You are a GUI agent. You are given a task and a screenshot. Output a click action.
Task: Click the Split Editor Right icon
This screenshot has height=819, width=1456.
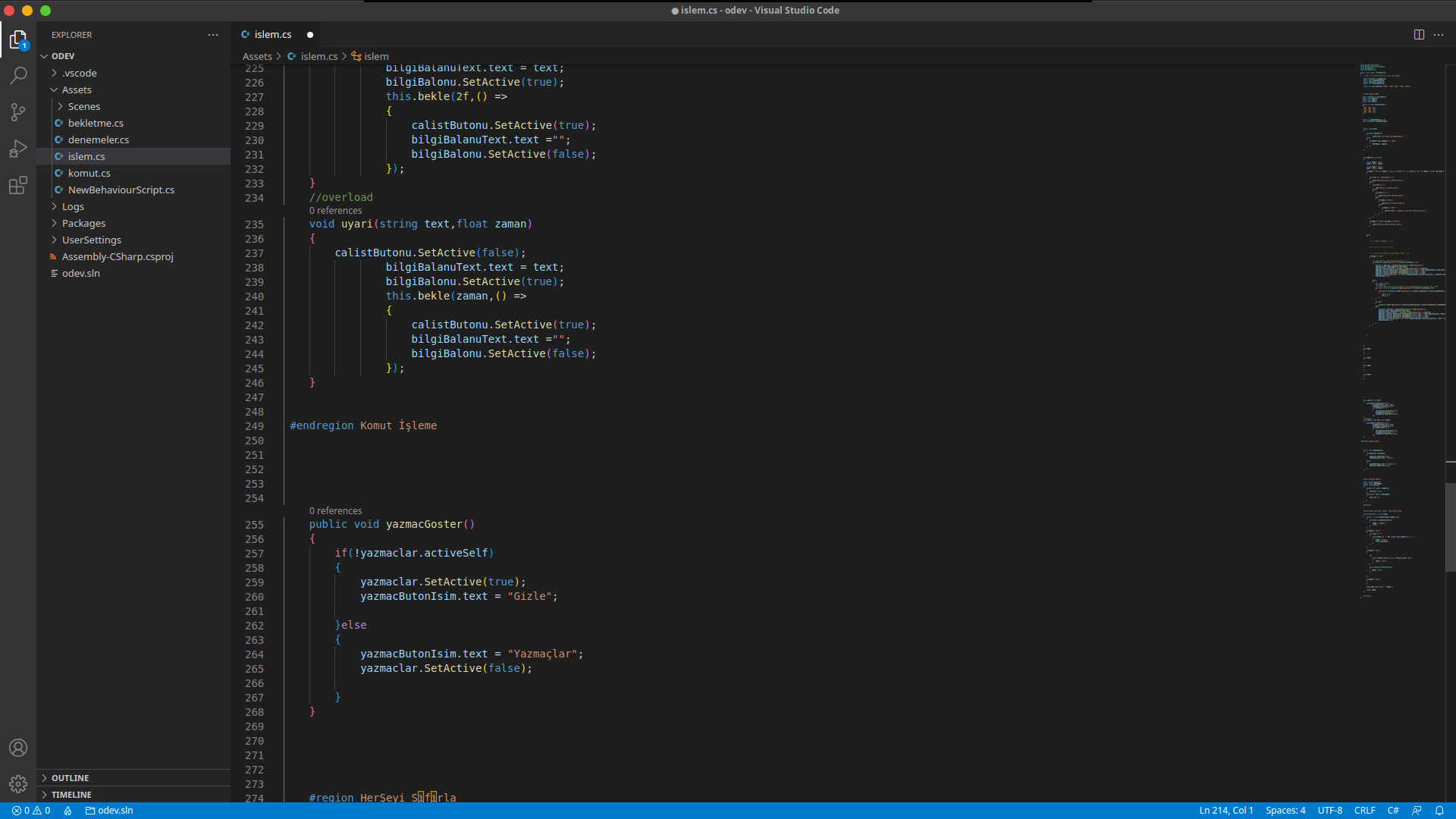pos(1419,35)
